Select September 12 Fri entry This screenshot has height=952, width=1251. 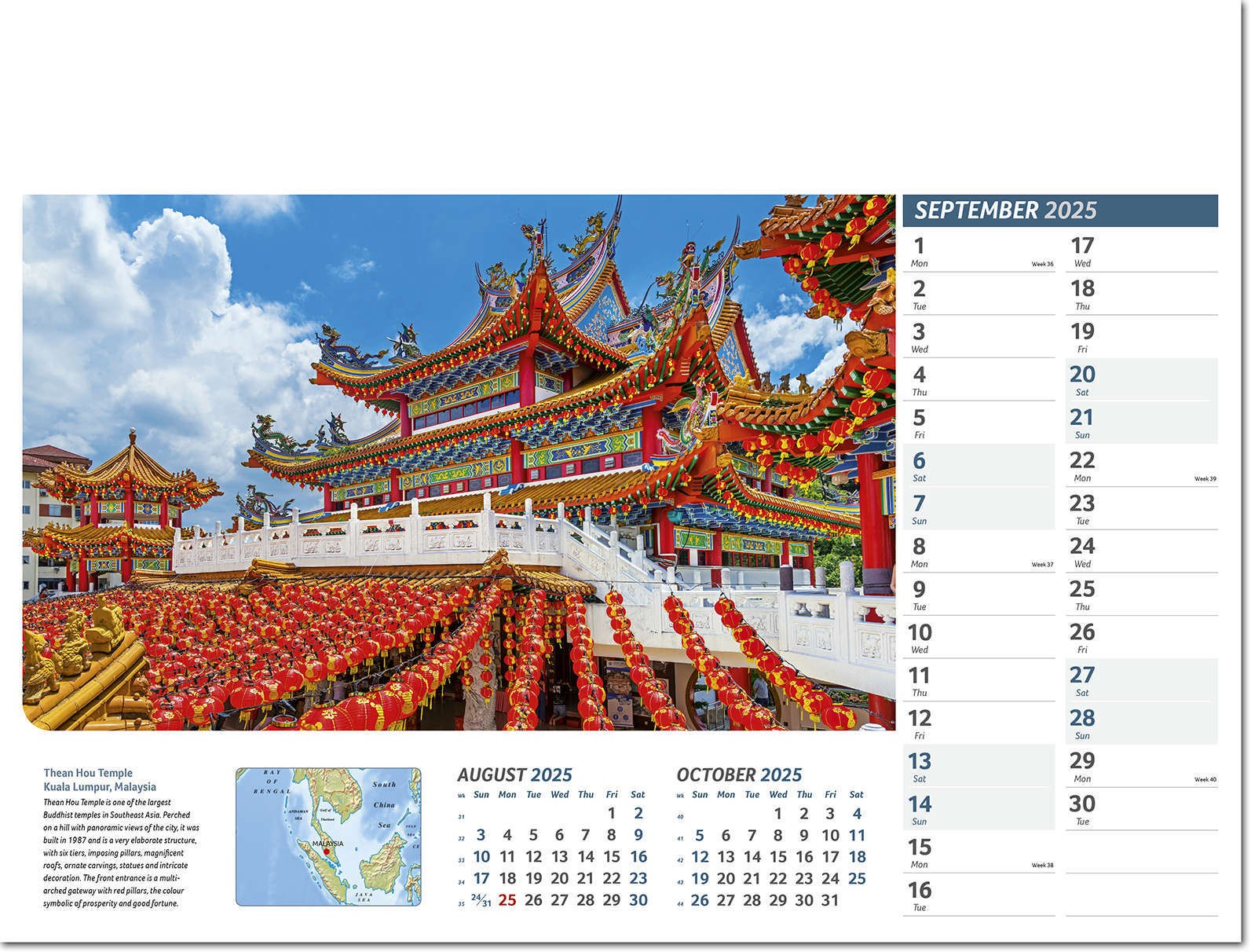pos(978,724)
